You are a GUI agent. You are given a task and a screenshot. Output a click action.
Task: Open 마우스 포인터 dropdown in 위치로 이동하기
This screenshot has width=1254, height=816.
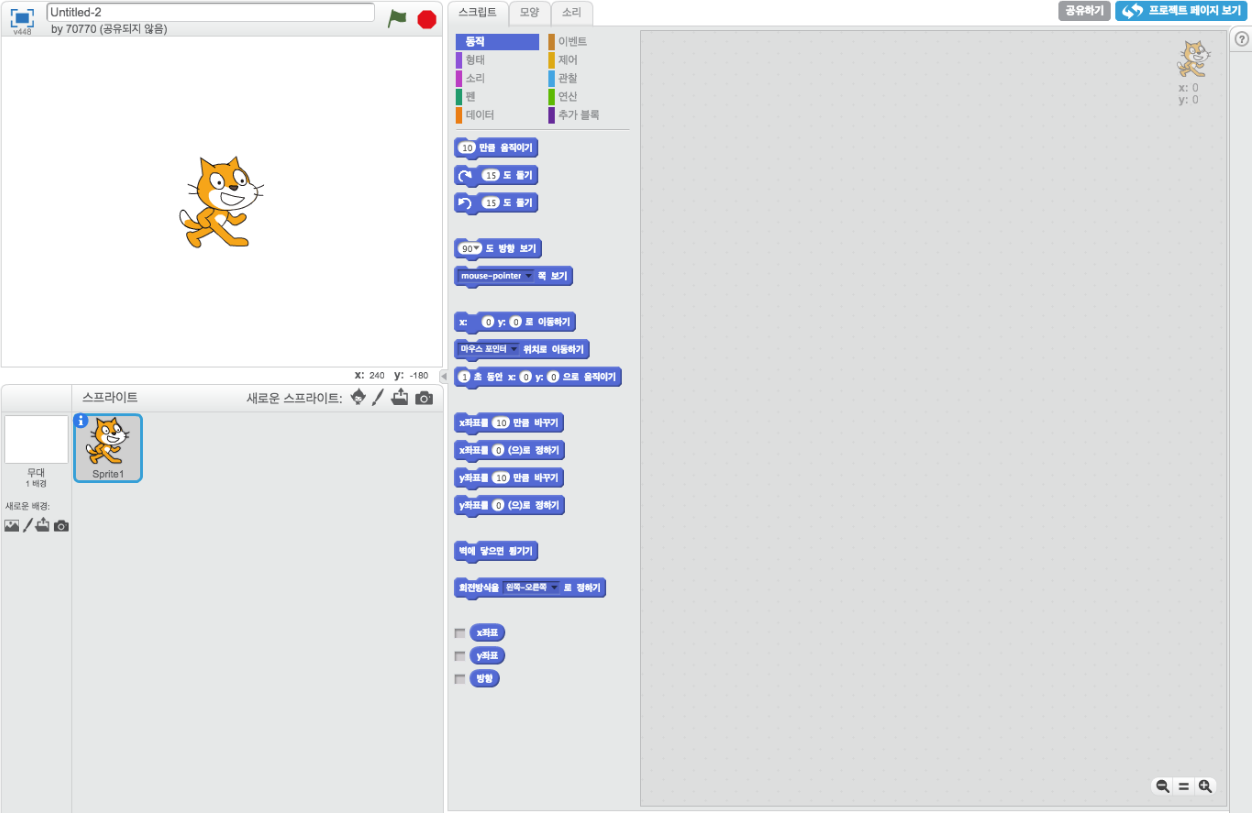tap(514, 349)
